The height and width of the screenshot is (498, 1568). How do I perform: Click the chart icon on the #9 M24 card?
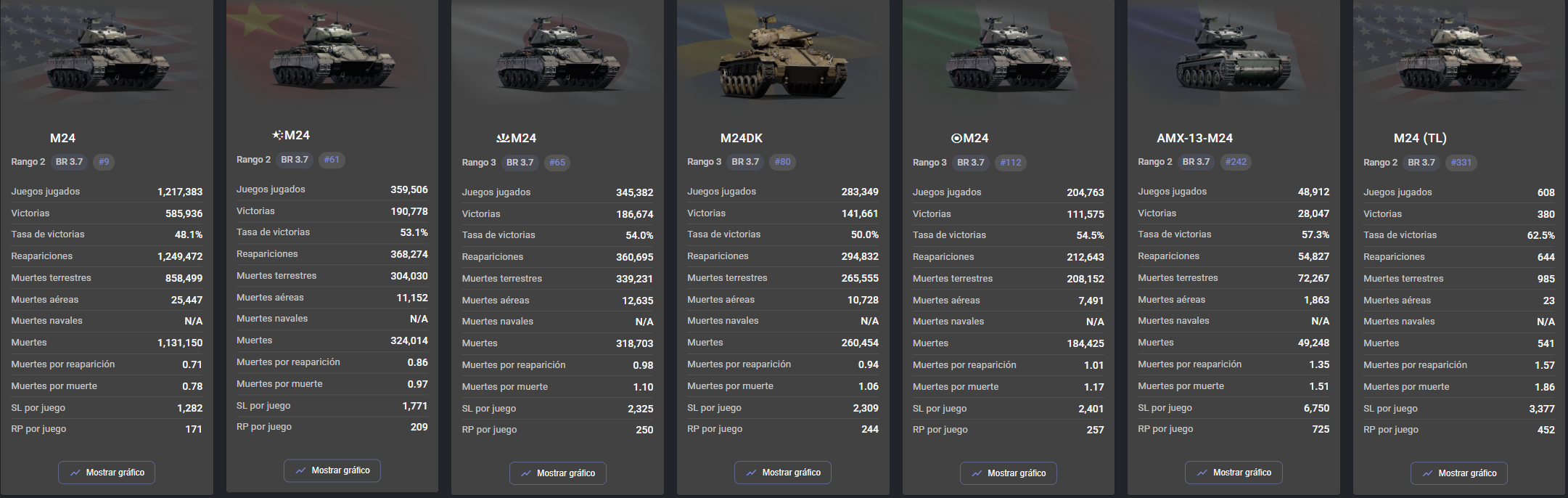tap(75, 473)
